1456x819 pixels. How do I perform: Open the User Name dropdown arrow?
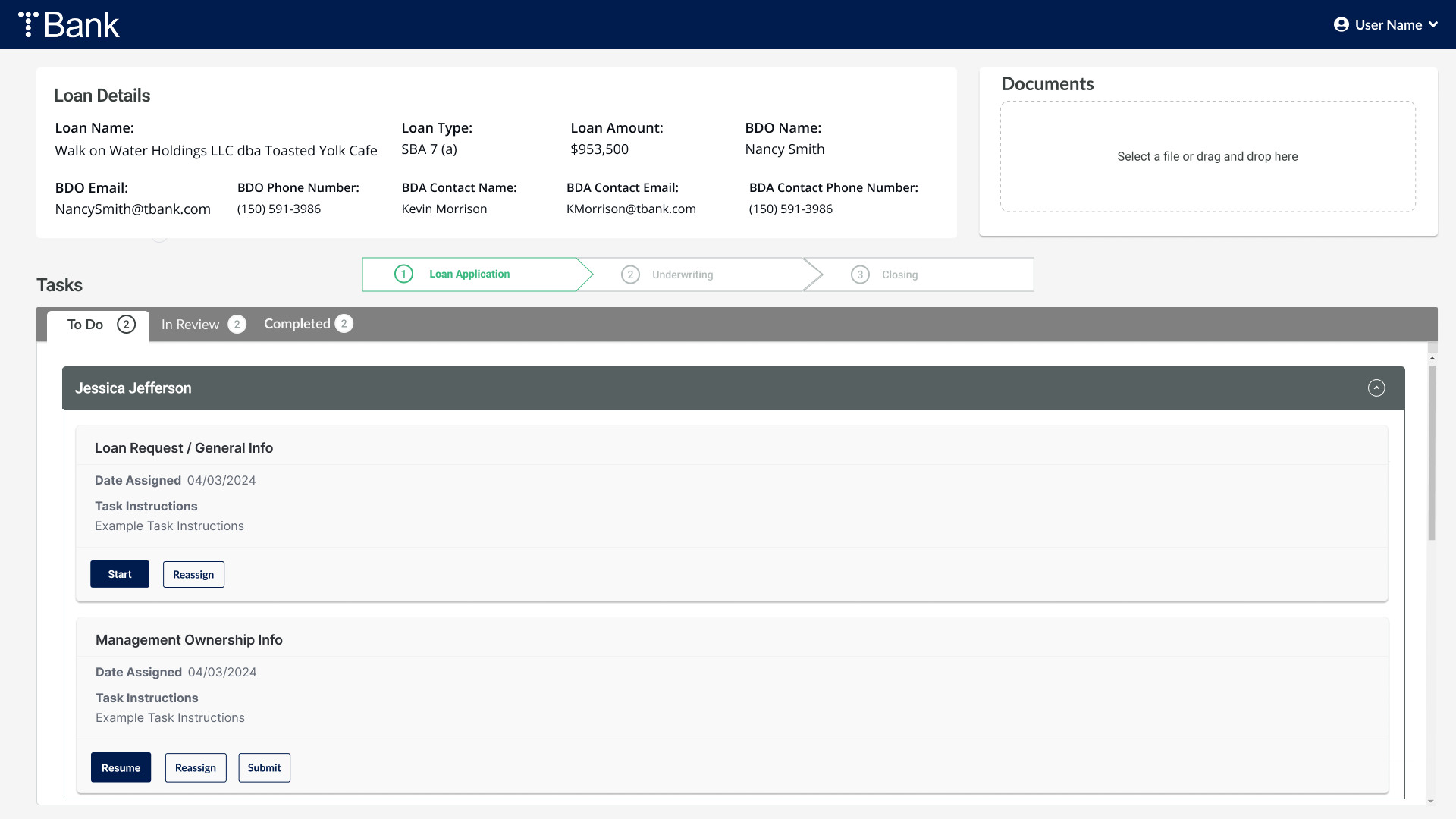1433,25
